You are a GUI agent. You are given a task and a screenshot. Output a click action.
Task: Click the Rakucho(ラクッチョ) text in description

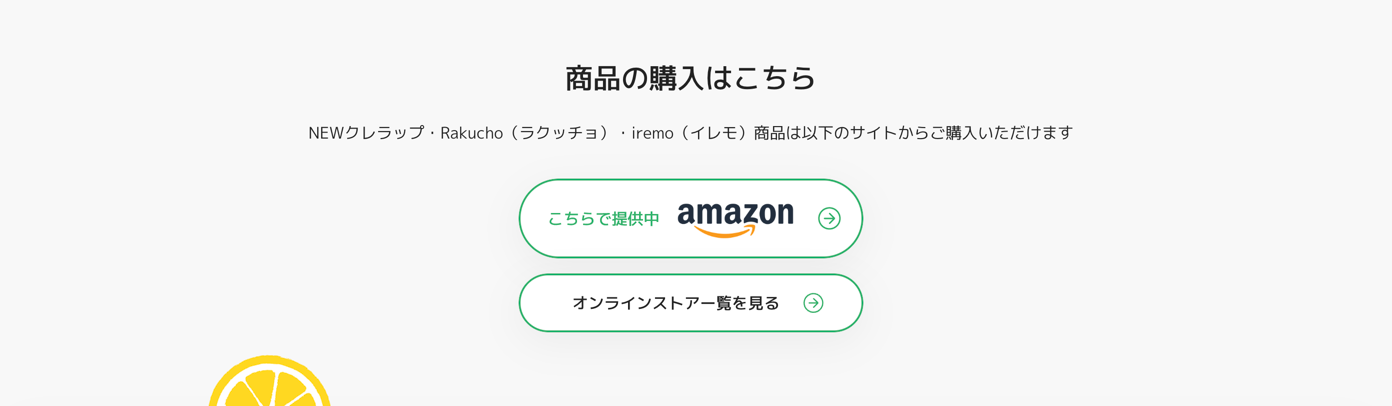tap(528, 133)
